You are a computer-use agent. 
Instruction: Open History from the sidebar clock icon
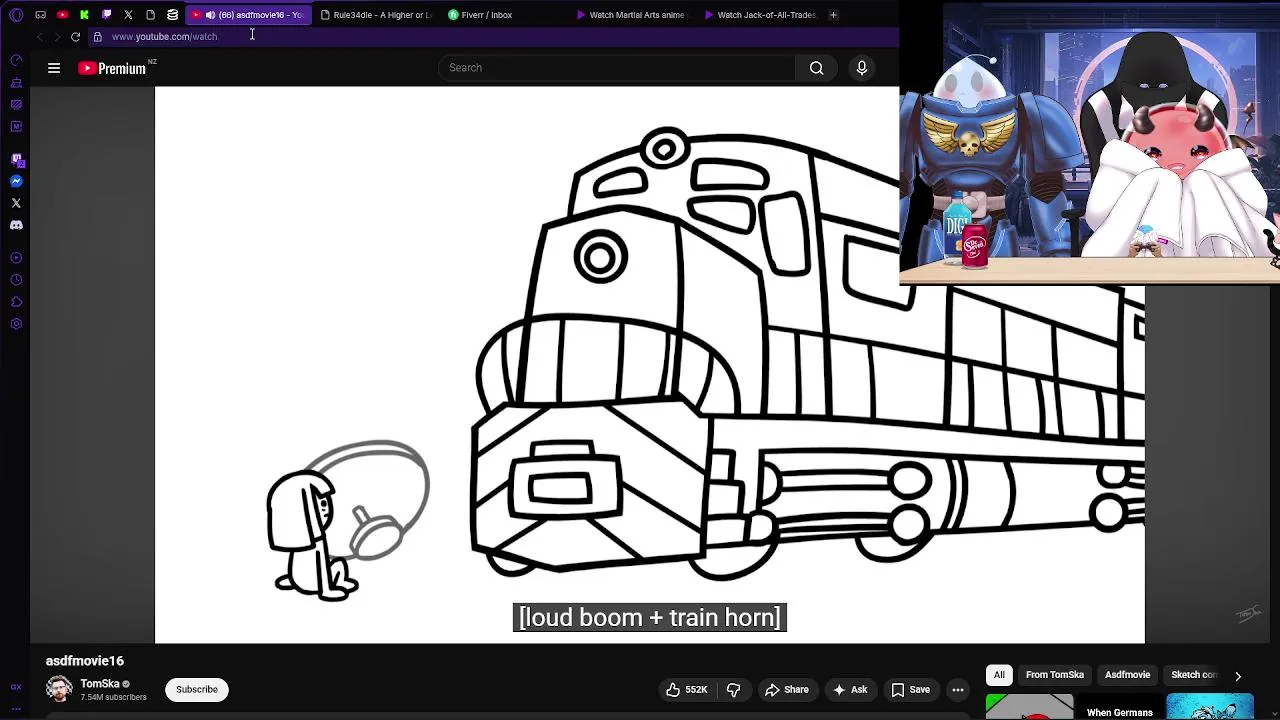(16, 280)
